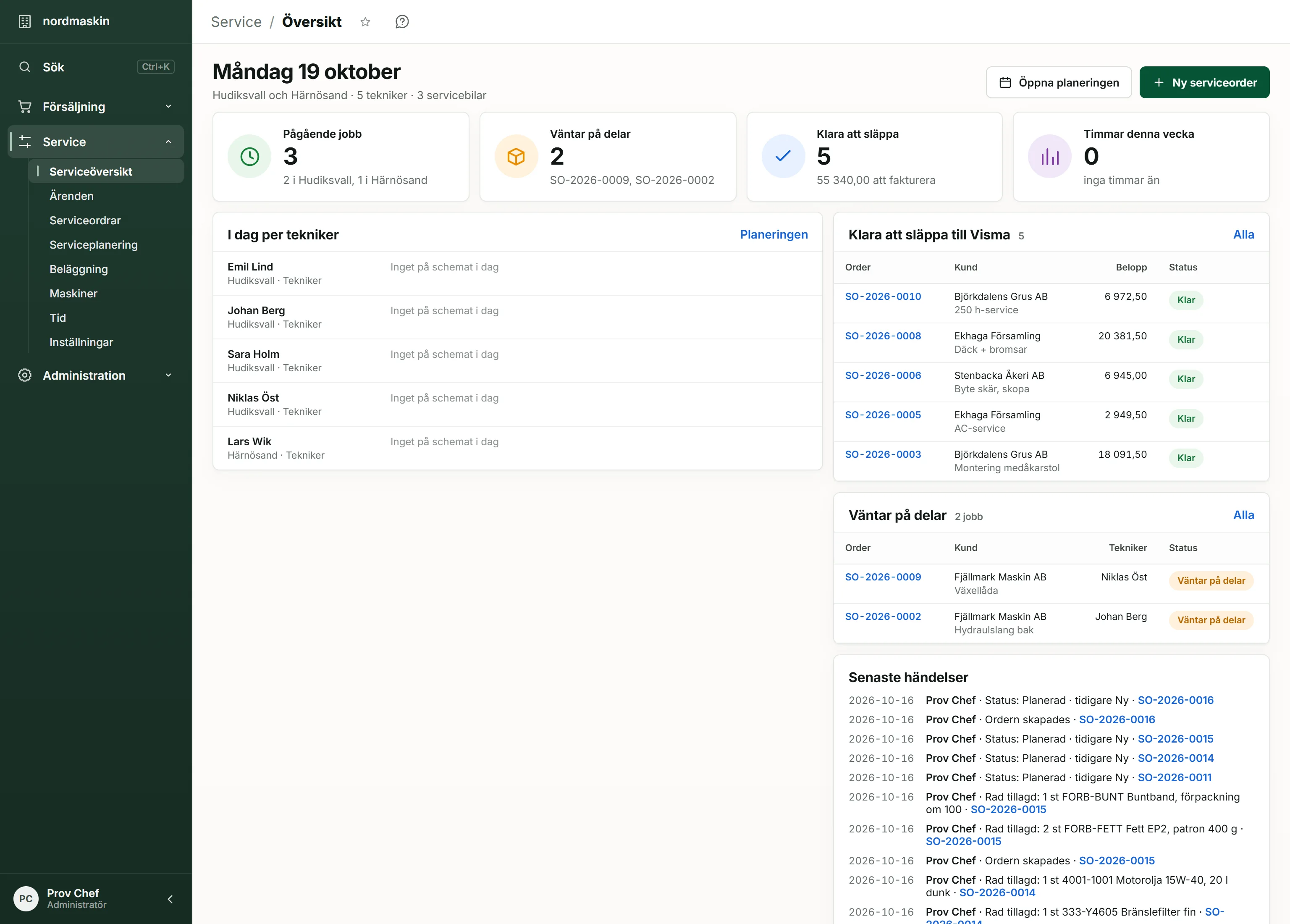
Task: Select technician Lars Wik row
Action: tap(517, 448)
